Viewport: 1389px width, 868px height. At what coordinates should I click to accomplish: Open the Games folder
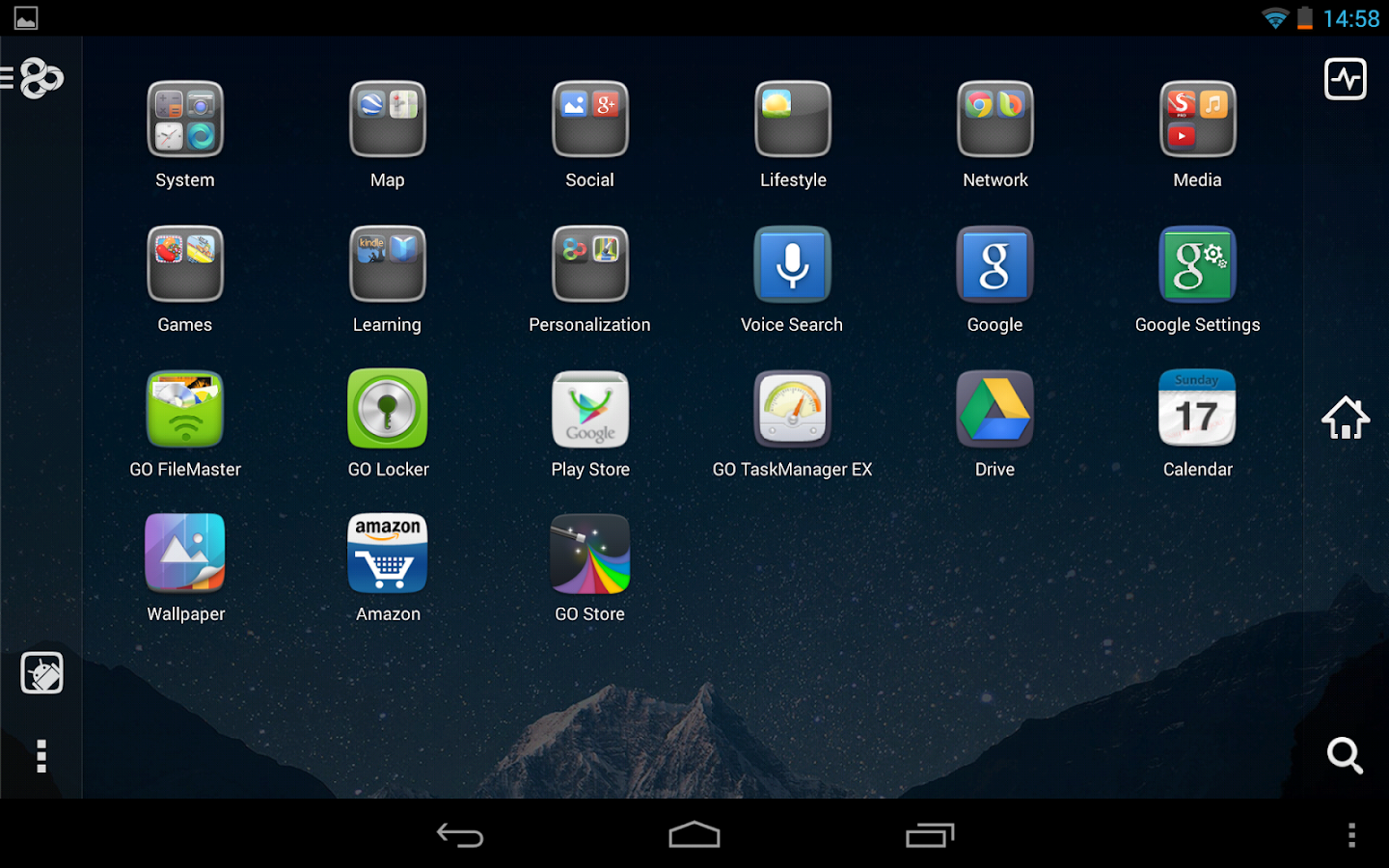pos(185,264)
